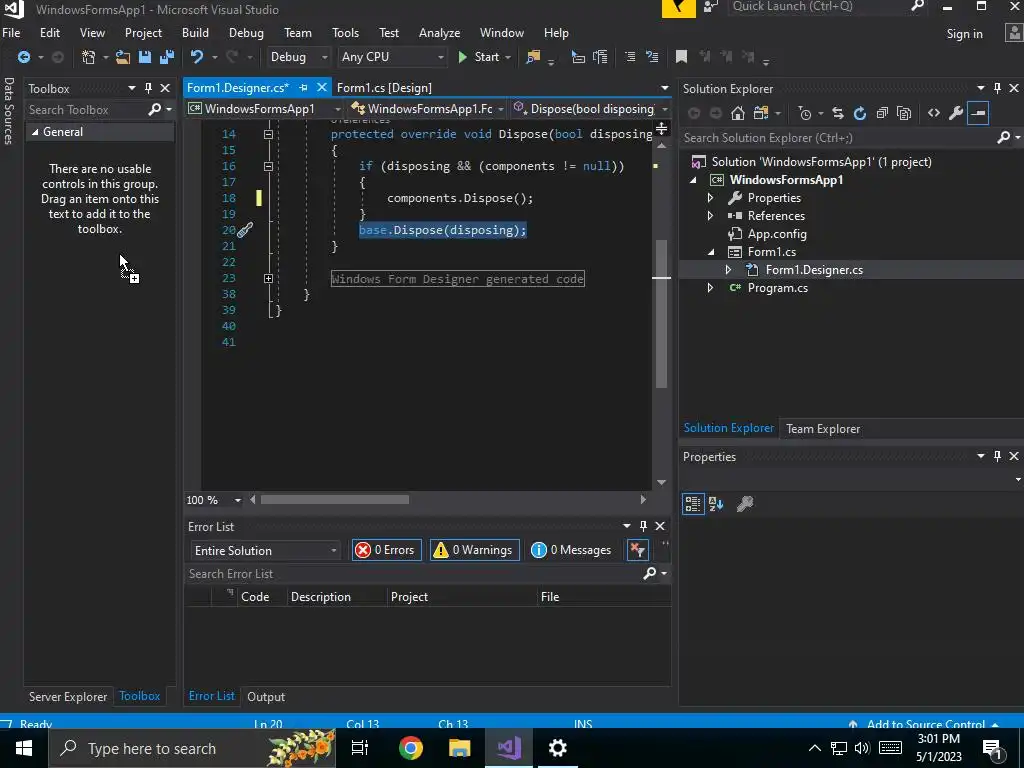Toggle the 0 Errors filter
The image size is (1024, 768).
point(387,550)
